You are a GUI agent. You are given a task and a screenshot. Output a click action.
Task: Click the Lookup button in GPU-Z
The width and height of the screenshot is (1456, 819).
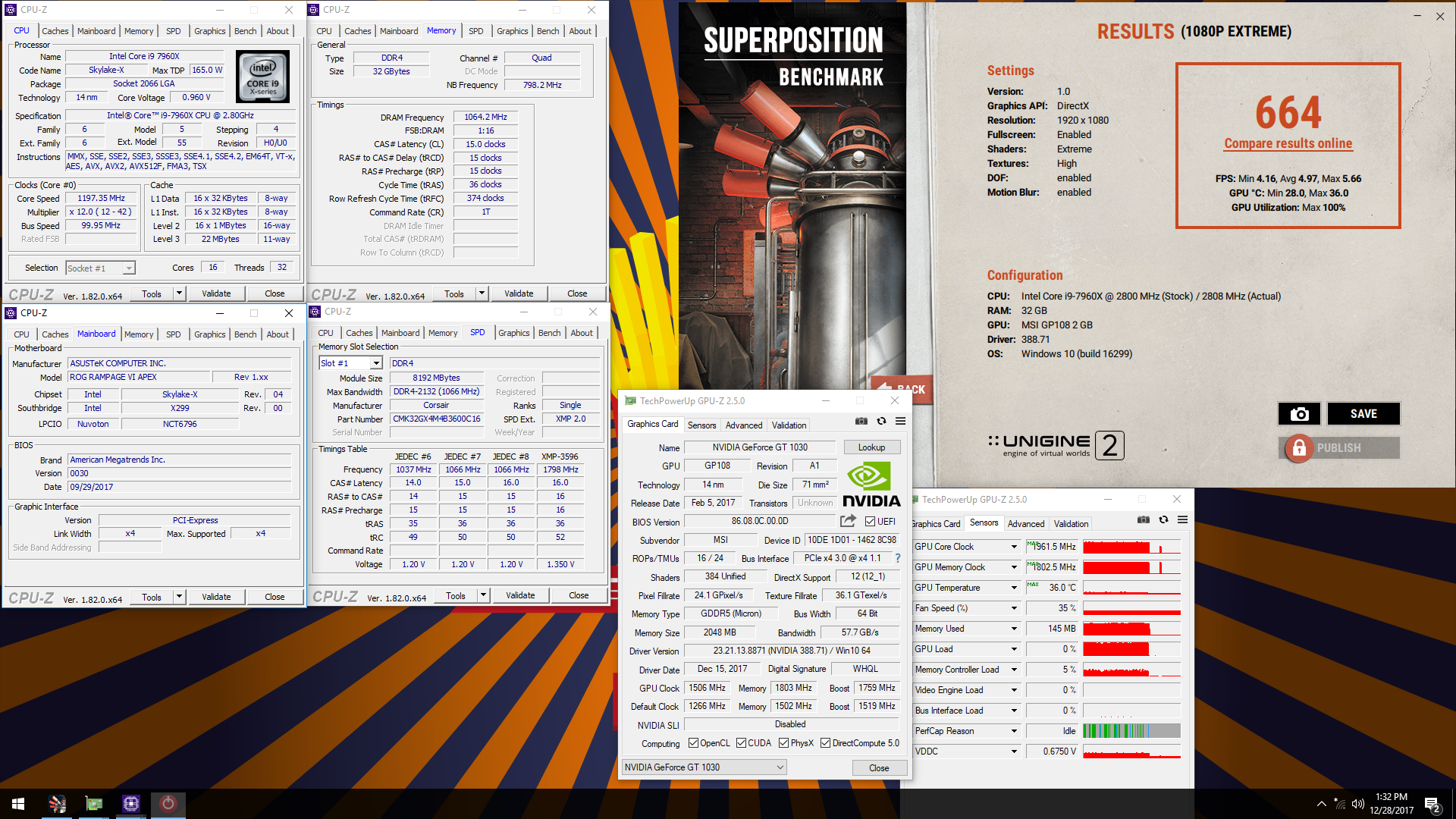point(871,447)
